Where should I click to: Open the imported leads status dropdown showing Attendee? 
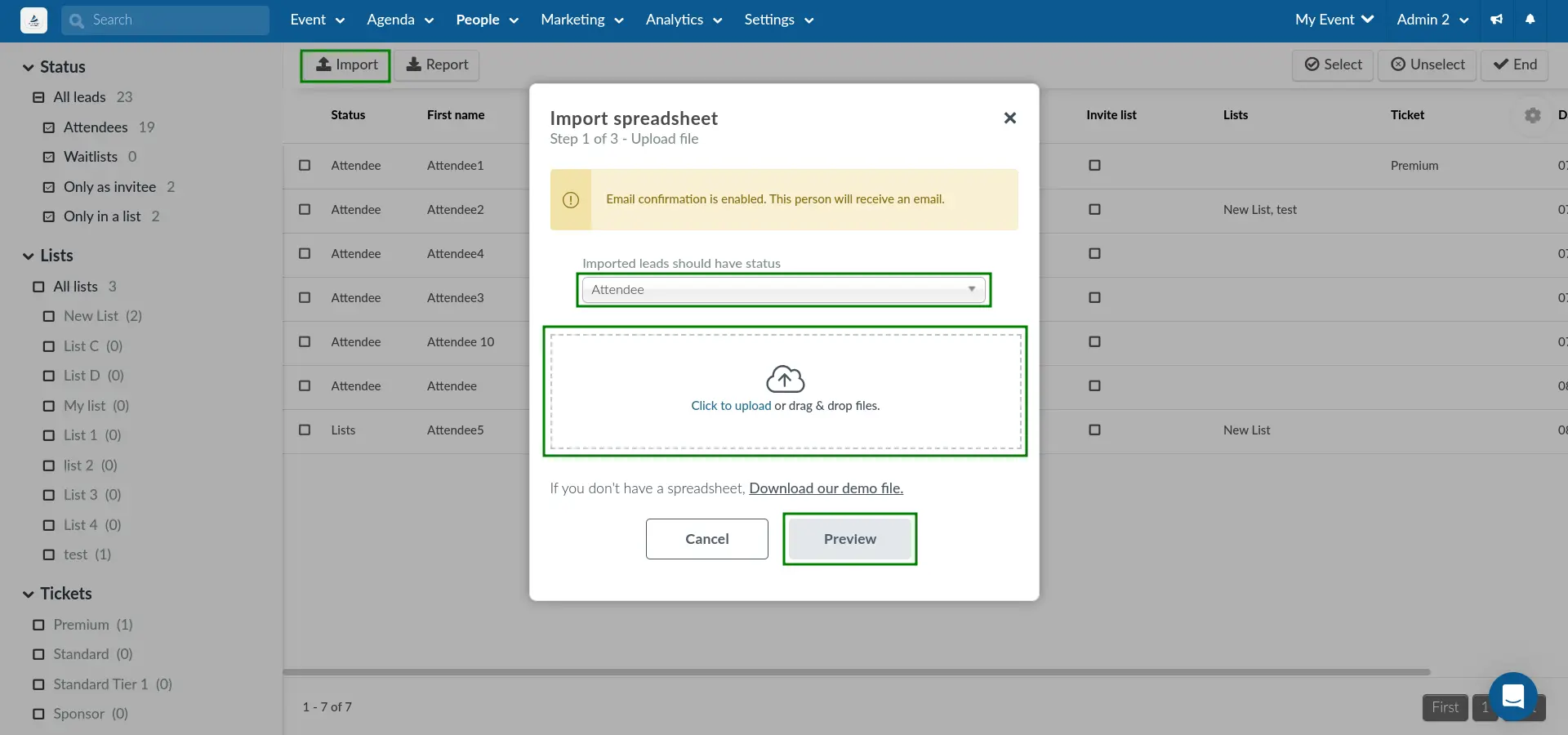783,290
